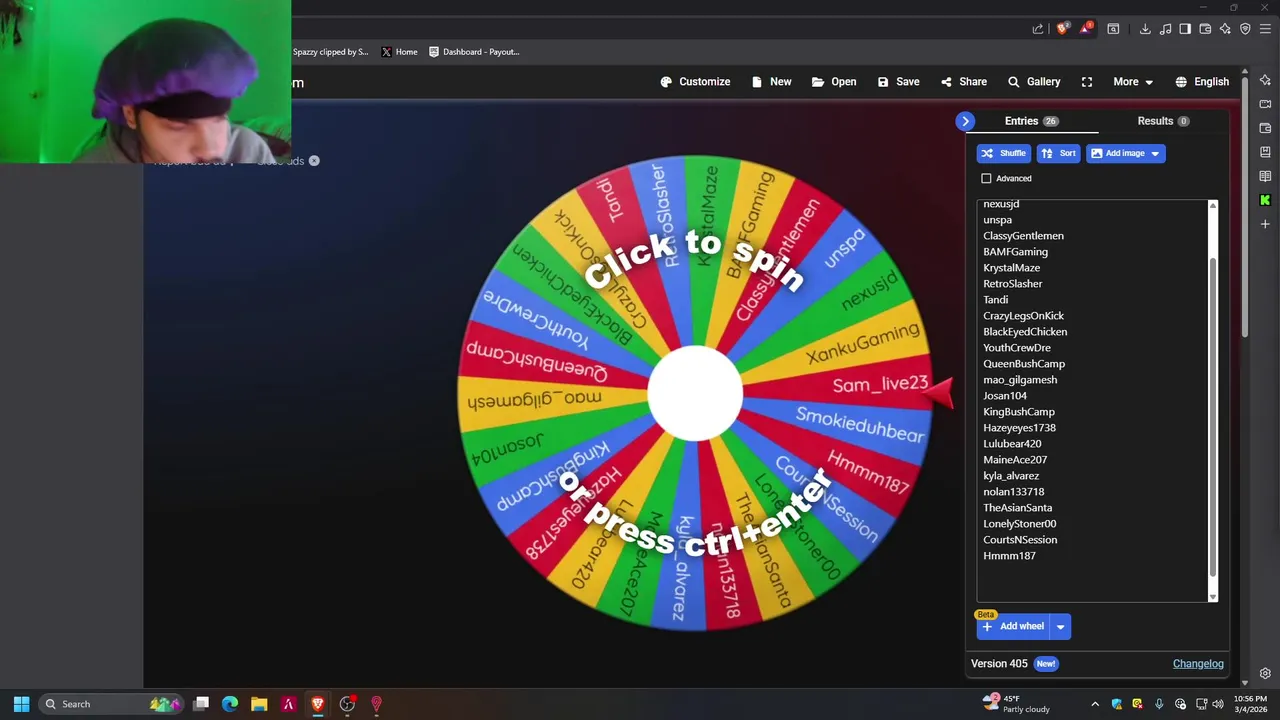
Task: Open taskbar clock showing 10:56 PM
Action: click(x=1250, y=704)
